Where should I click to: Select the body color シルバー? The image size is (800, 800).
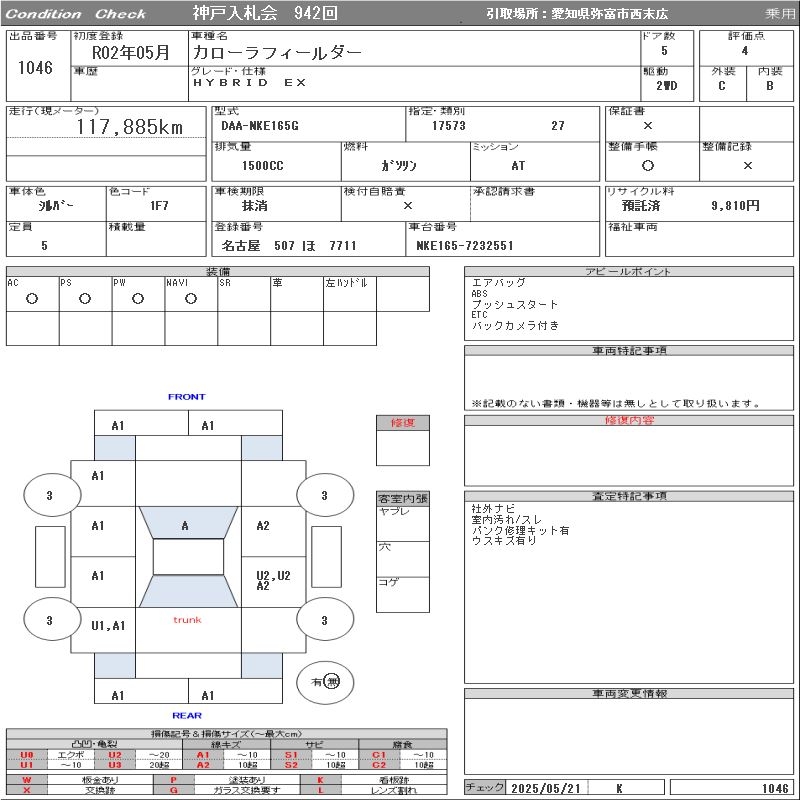pyautogui.click(x=56, y=206)
